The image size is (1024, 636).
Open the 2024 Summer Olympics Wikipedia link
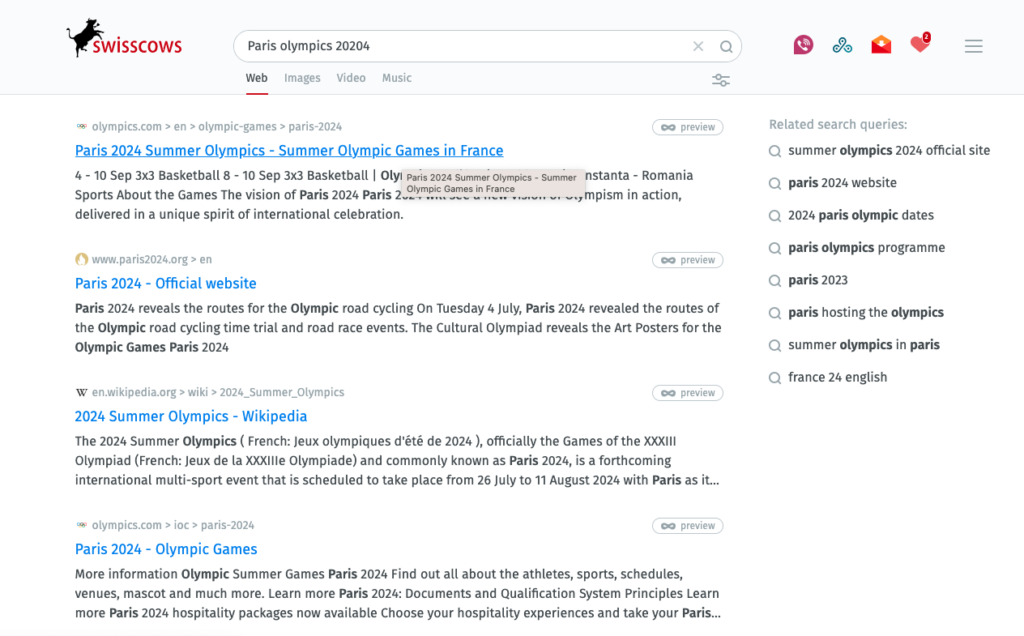click(x=191, y=416)
